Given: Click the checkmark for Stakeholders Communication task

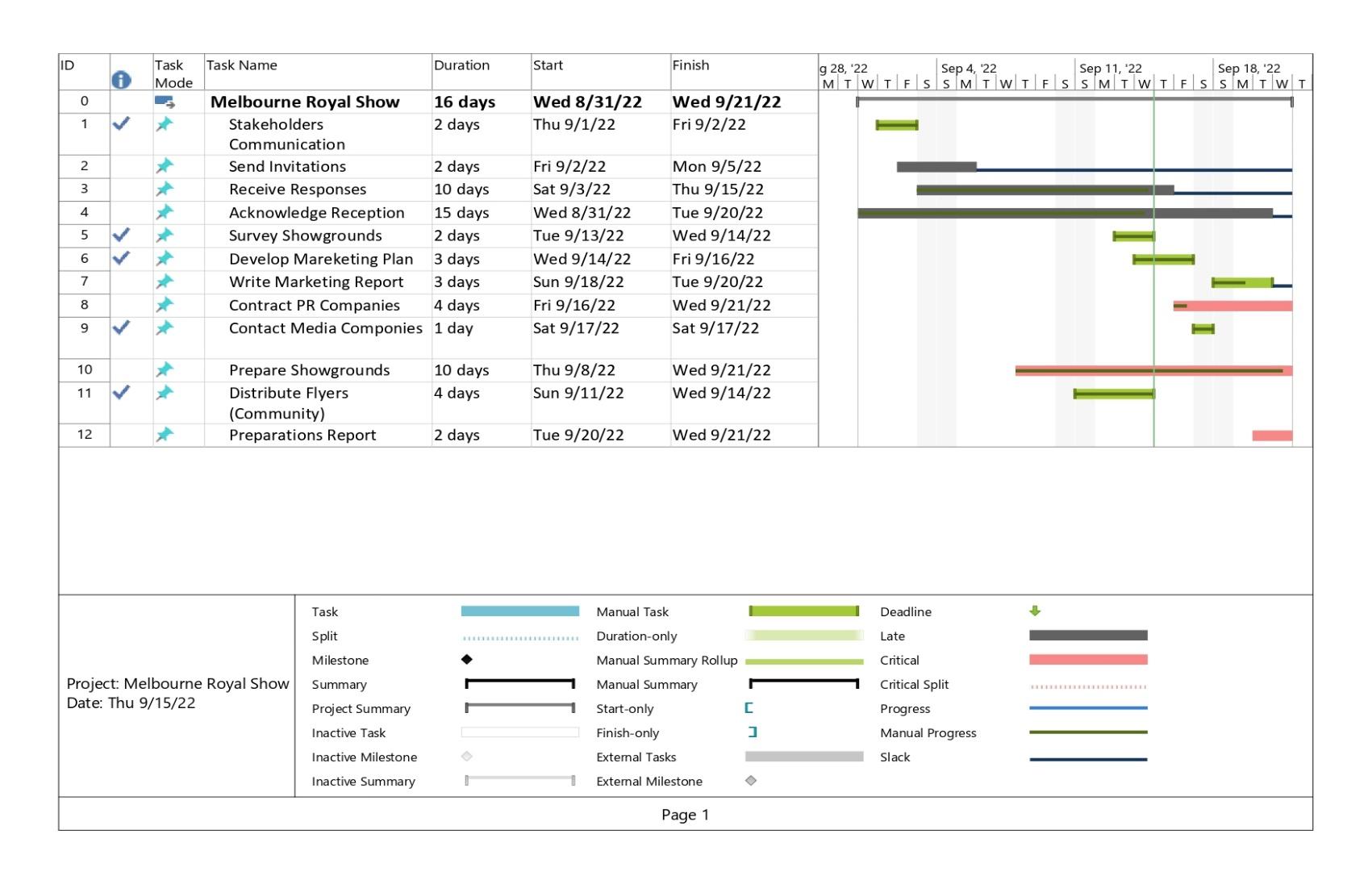Looking at the screenshot, I should (x=121, y=124).
